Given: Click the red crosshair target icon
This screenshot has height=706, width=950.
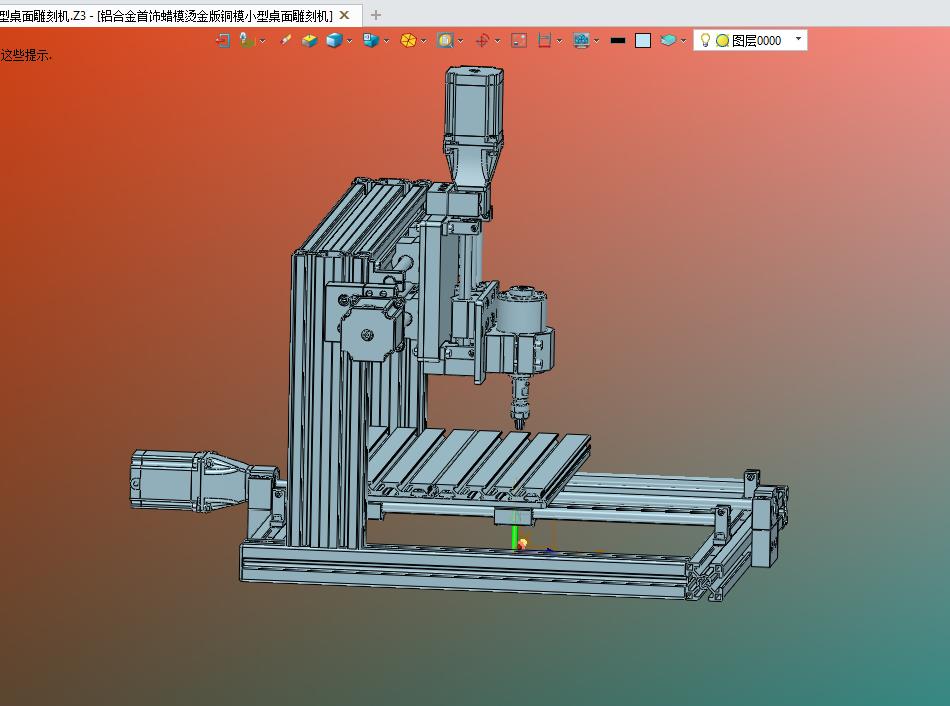Looking at the screenshot, I should [482, 41].
